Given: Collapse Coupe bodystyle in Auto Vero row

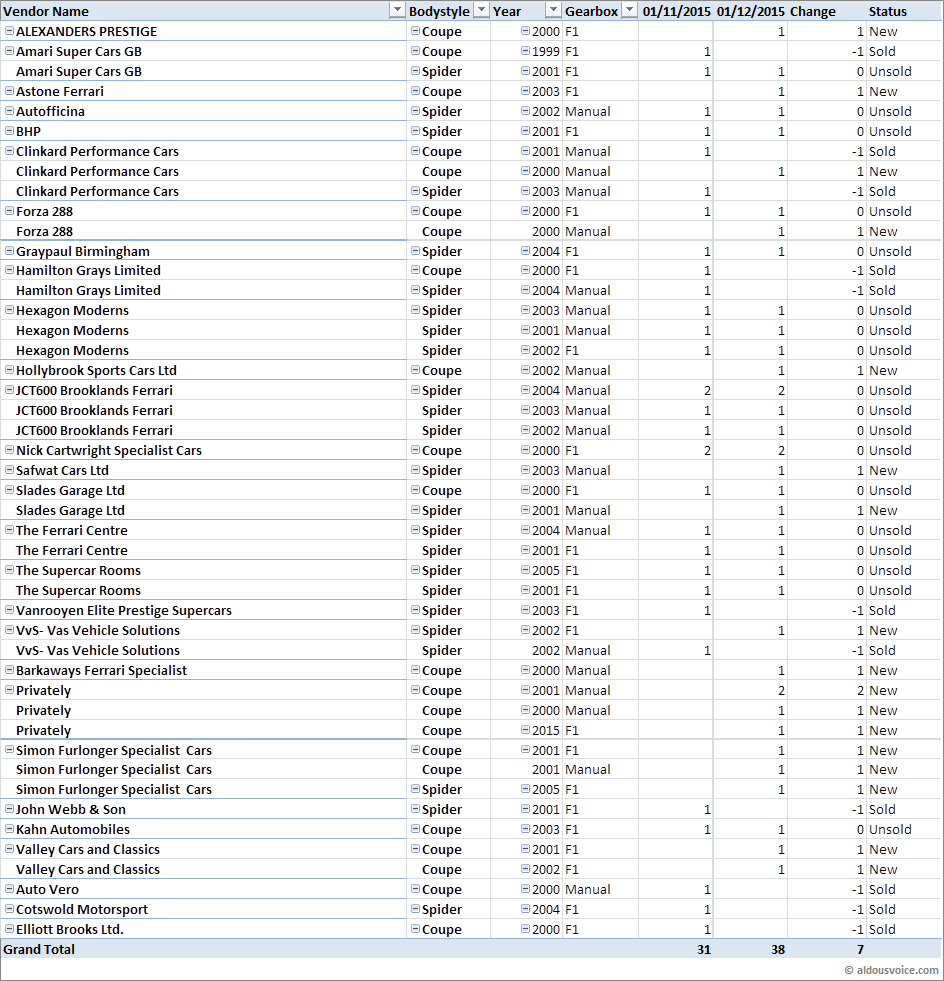Looking at the screenshot, I should pos(415,889).
